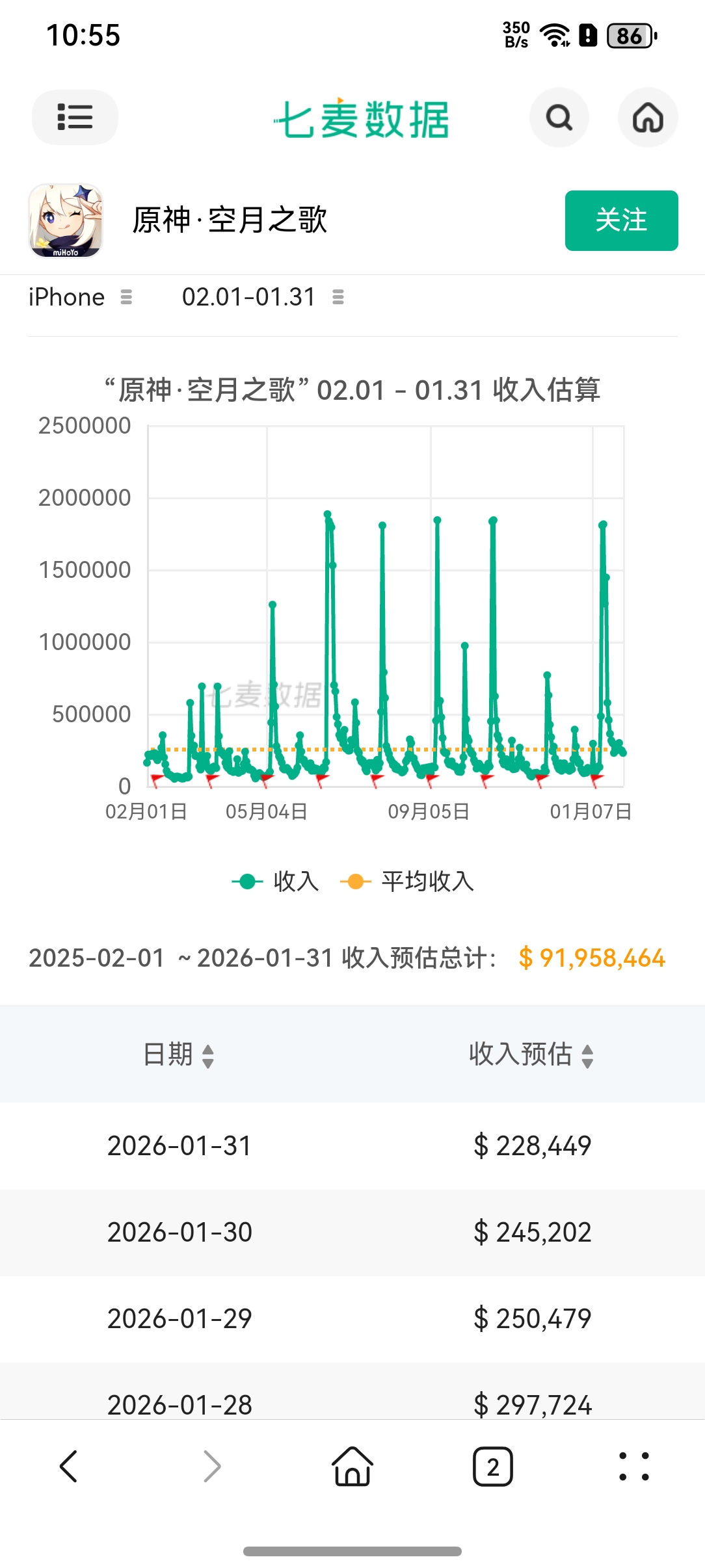The image size is (705, 1568).
Task: Open the browser tabs switcher
Action: coord(492,1467)
